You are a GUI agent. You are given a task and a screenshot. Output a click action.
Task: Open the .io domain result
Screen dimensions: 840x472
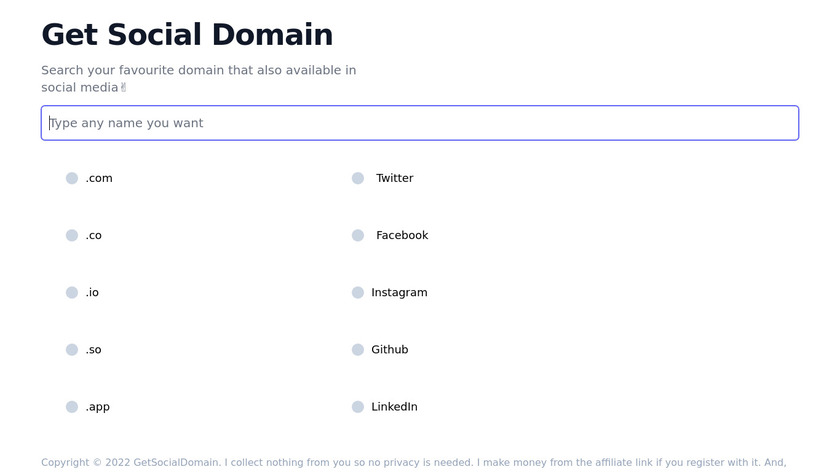coord(92,292)
